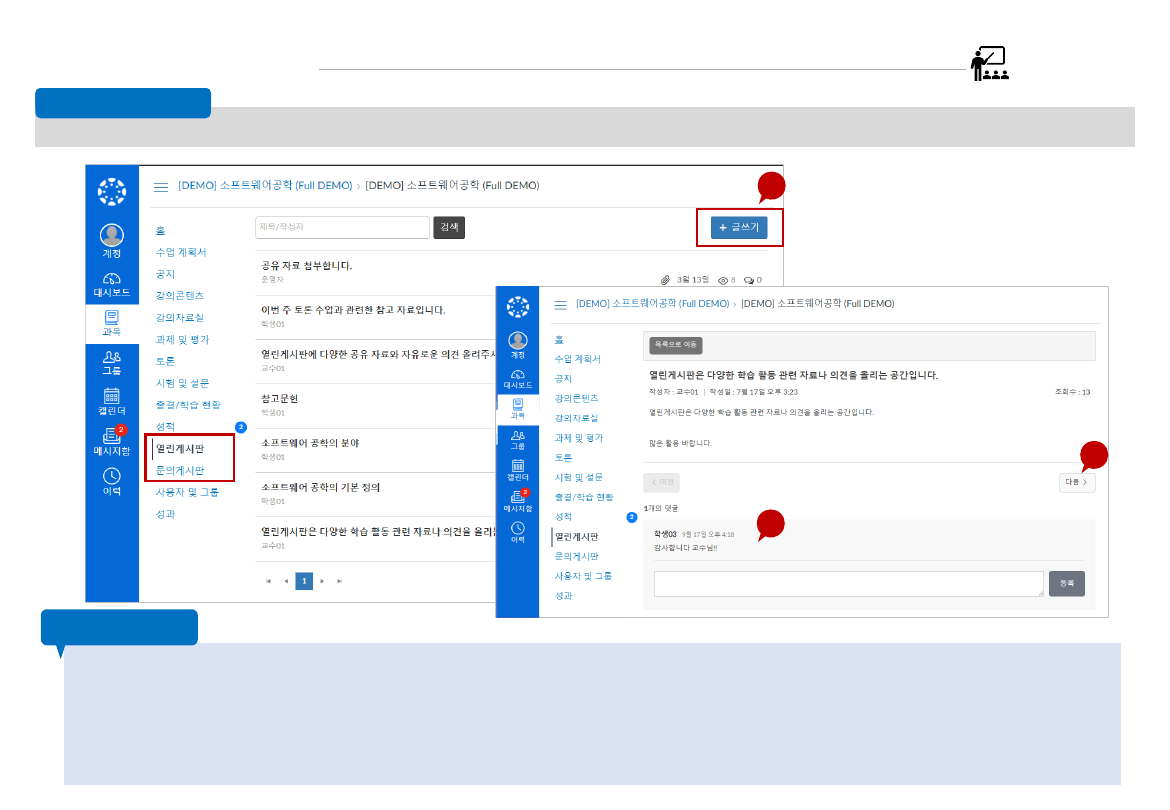Click the + 글쓰기 write button
Screen dimensions: 1170x810
point(740,227)
